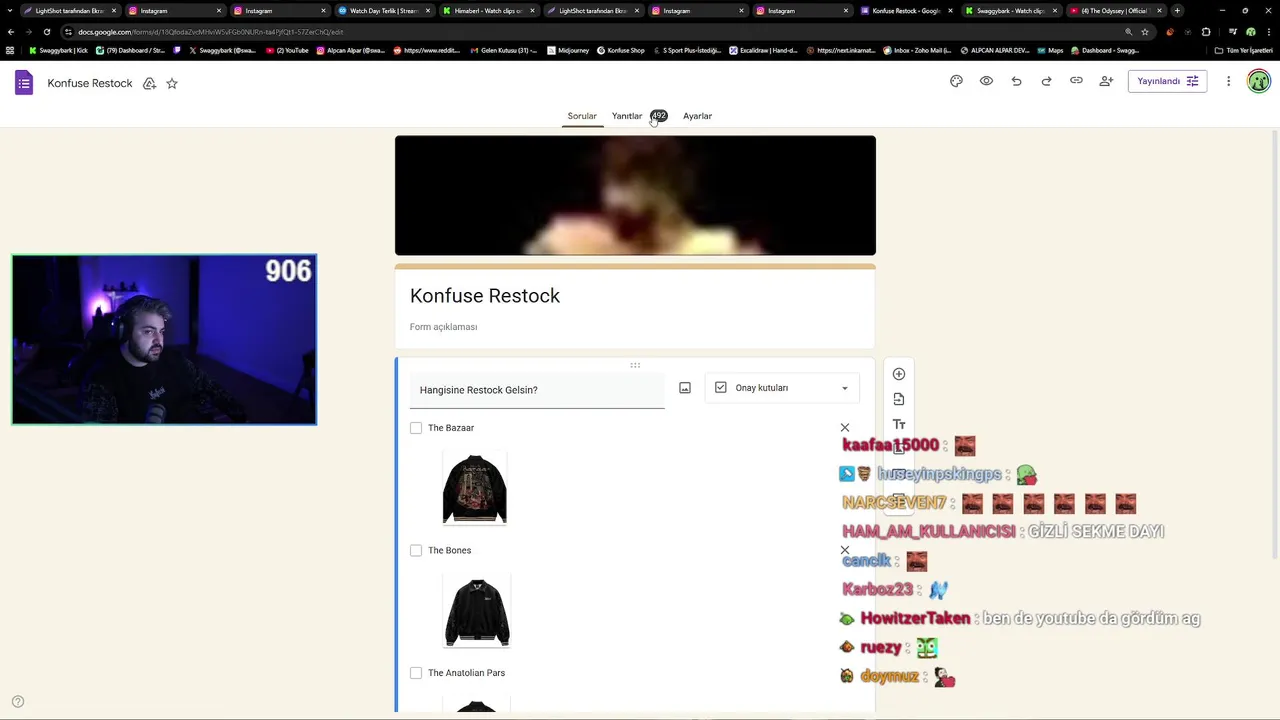
Task: Undo the last change
Action: pos(1016,81)
